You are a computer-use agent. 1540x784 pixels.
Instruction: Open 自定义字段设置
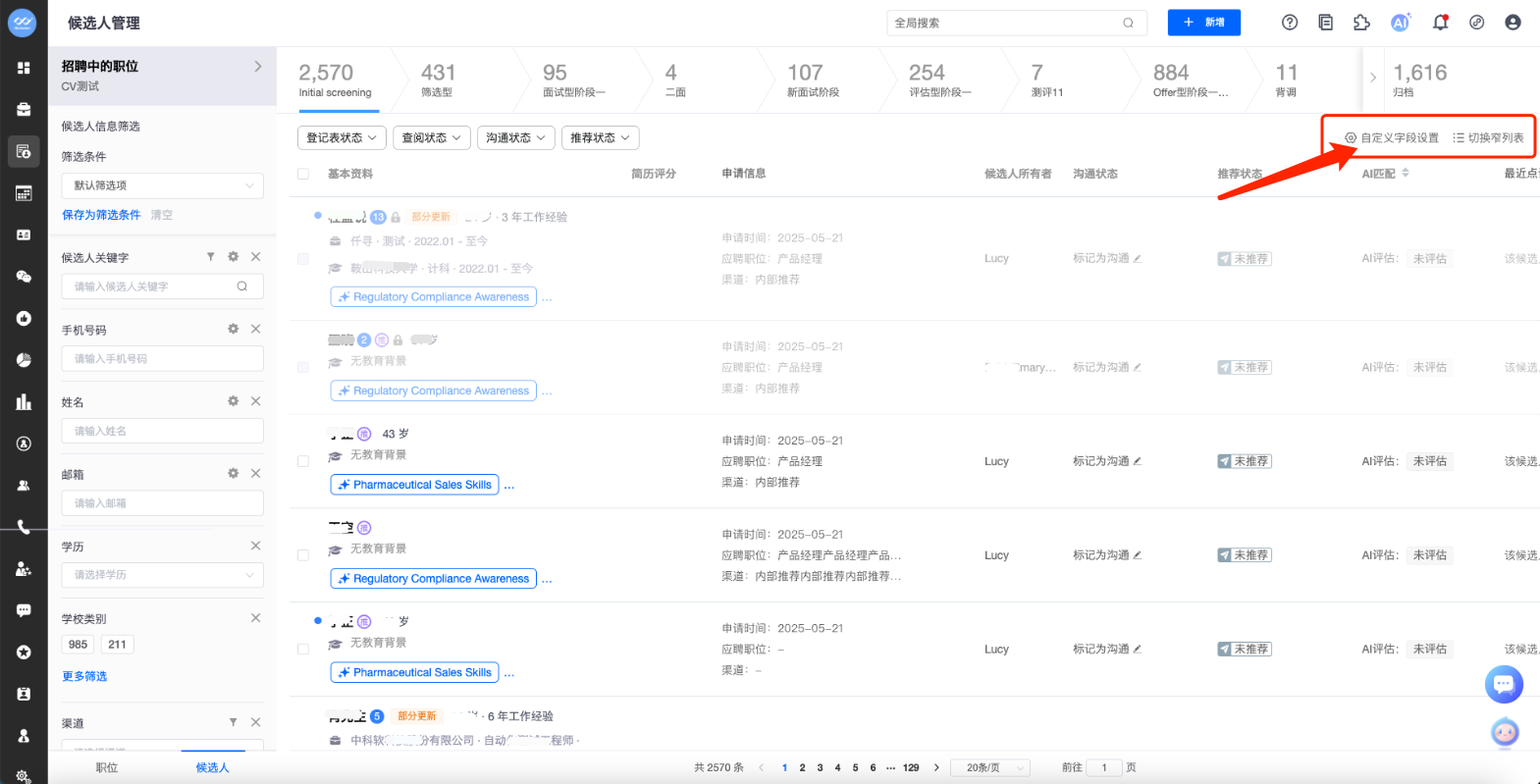[x=1392, y=138]
